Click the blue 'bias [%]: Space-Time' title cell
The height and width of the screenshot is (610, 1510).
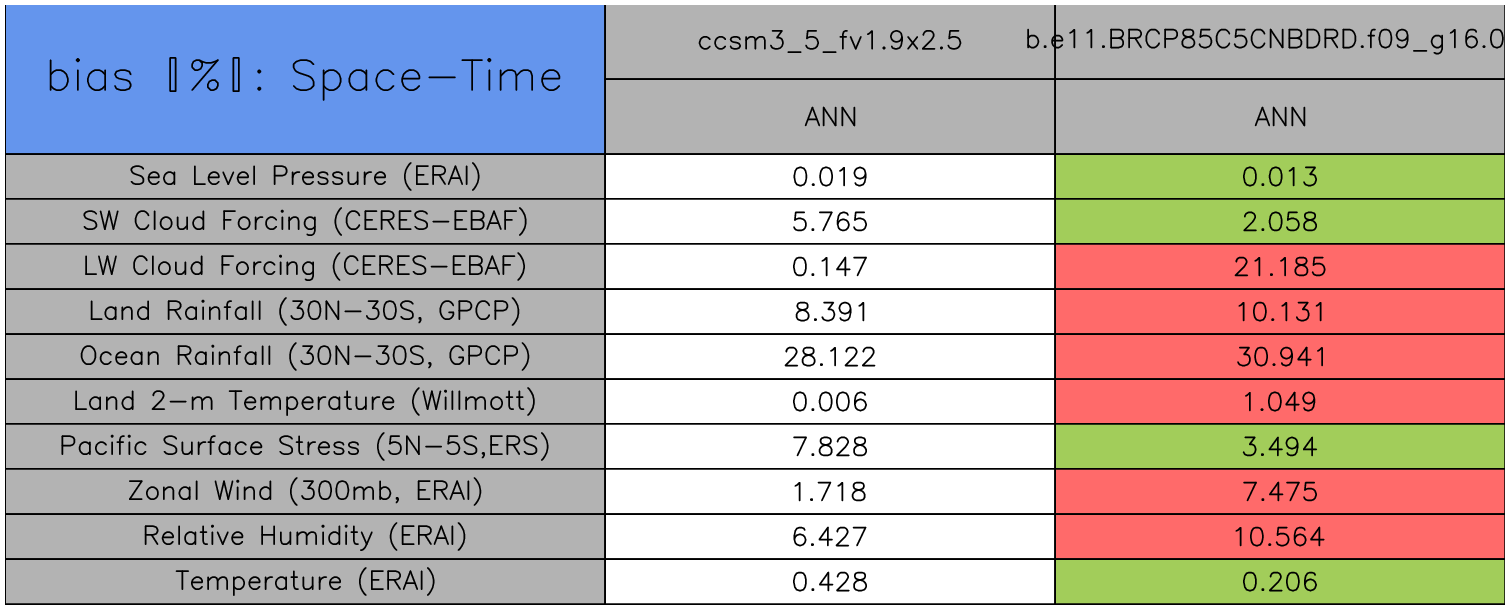(305, 79)
